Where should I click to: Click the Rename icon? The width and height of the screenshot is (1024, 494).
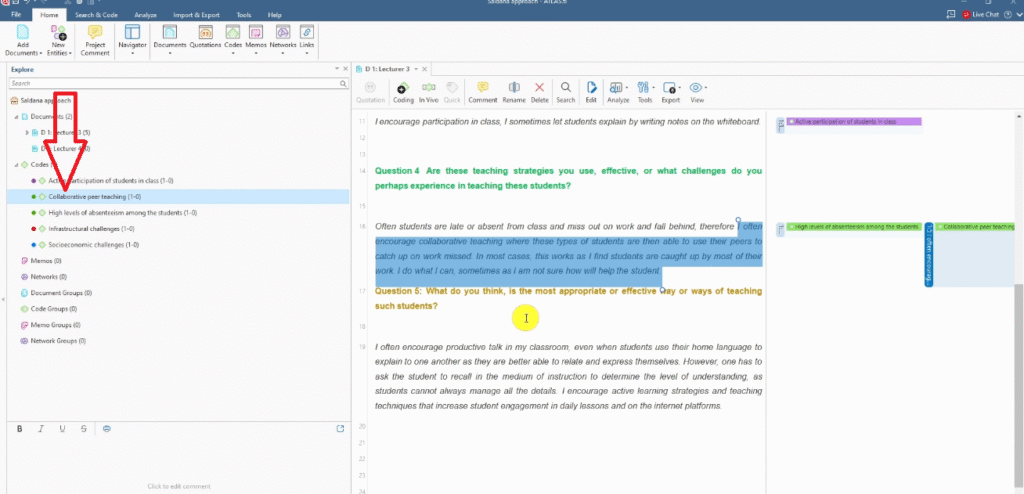pyautogui.click(x=514, y=91)
